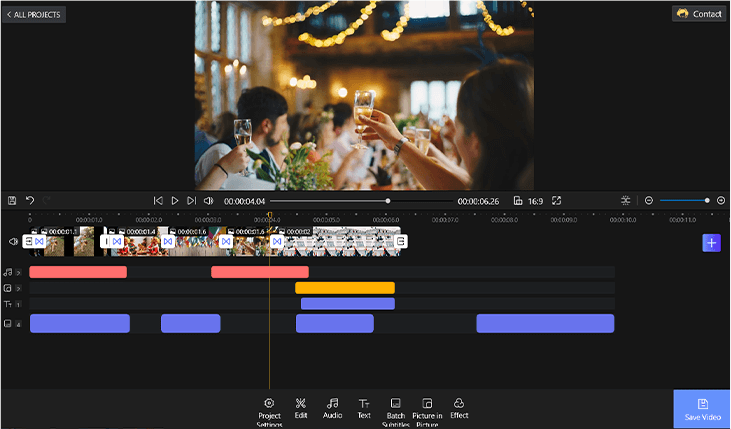Screen dimensions: 731x429
Task: Select the second subtitle block
Action: pyautogui.click(x=191, y=323)
